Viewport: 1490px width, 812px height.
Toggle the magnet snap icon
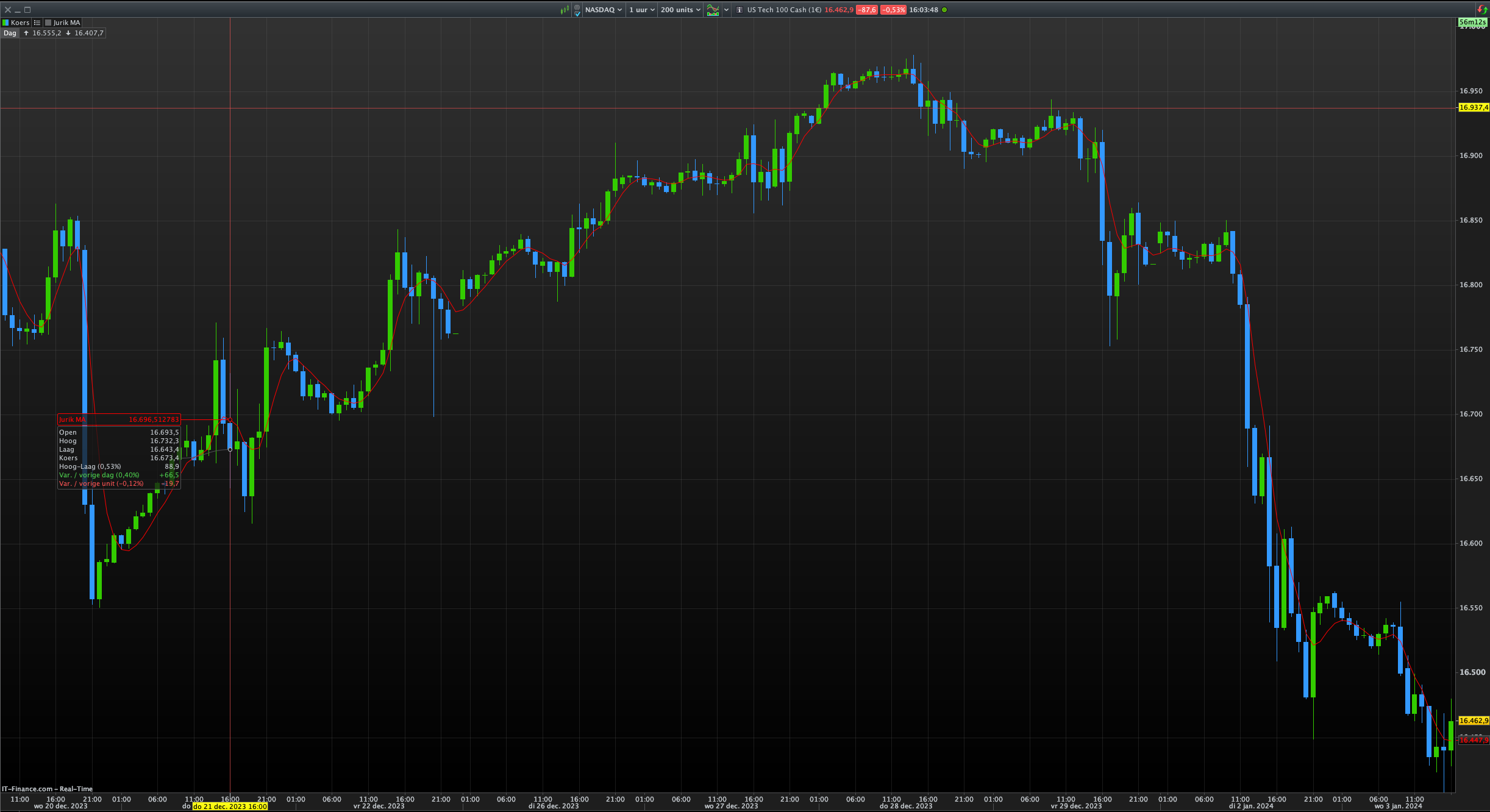577,10
